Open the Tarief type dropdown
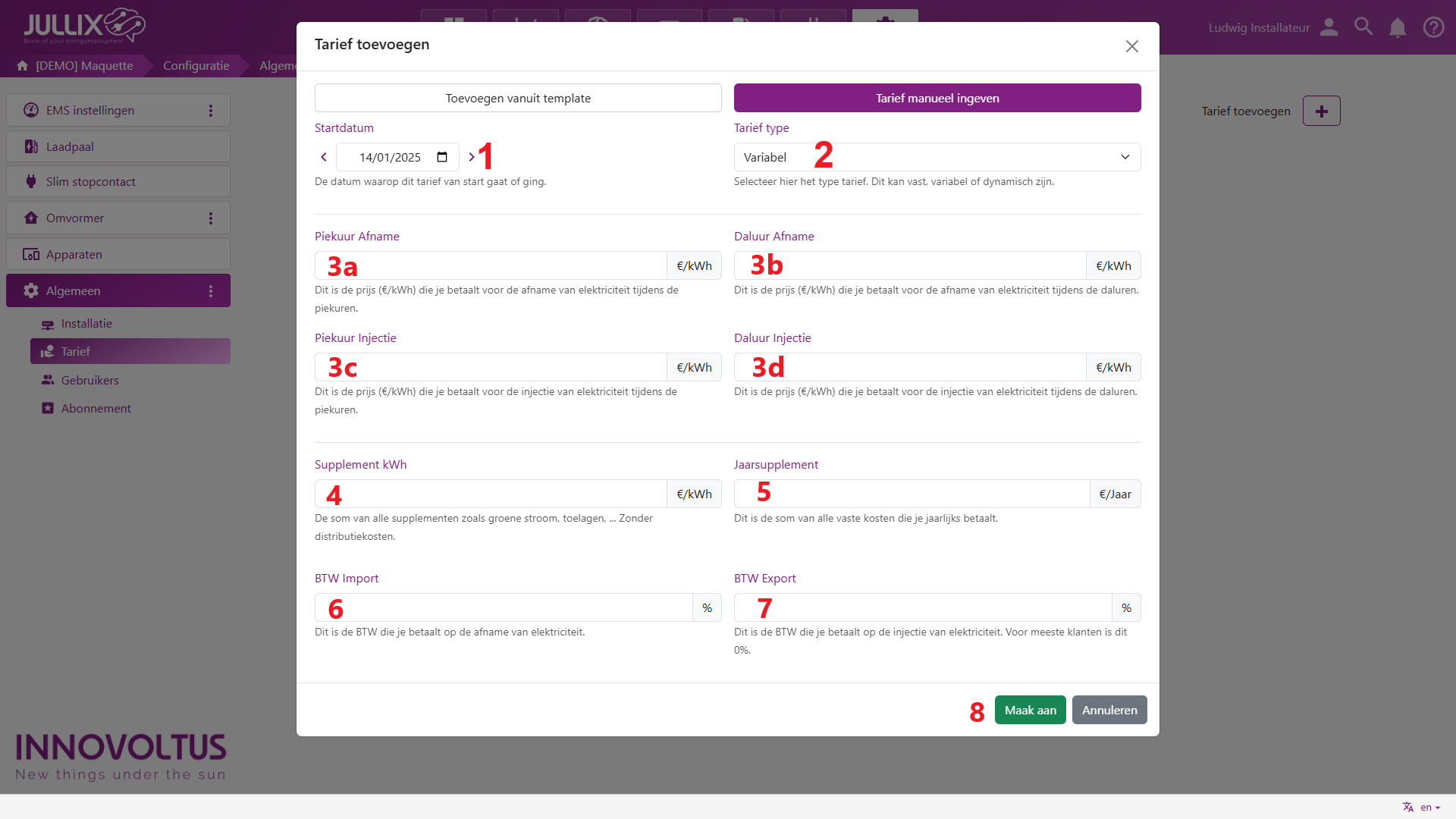This screenshot has width=1456, height=819. point(937,157)
